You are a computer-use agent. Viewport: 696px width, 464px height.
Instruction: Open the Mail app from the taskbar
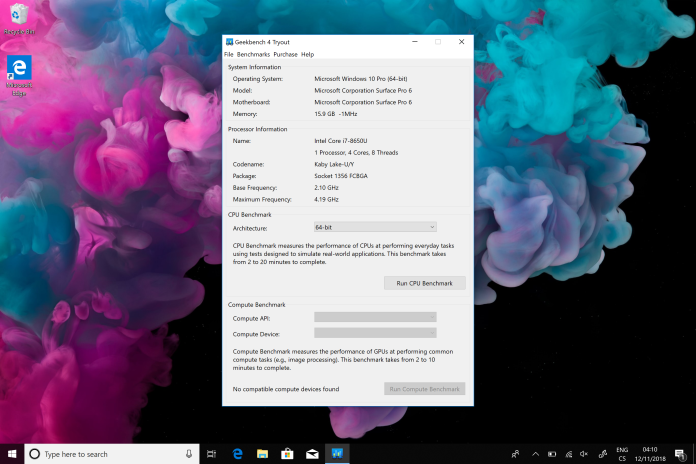pos(312,454)
